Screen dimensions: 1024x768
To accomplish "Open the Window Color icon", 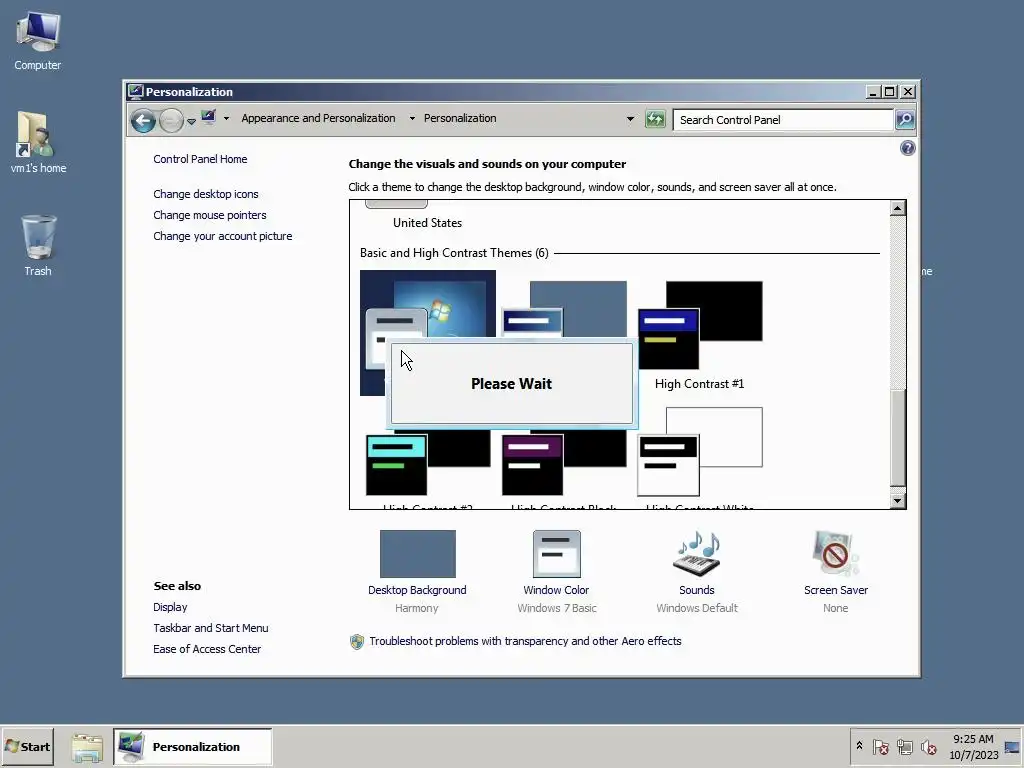I will point(556,554).
